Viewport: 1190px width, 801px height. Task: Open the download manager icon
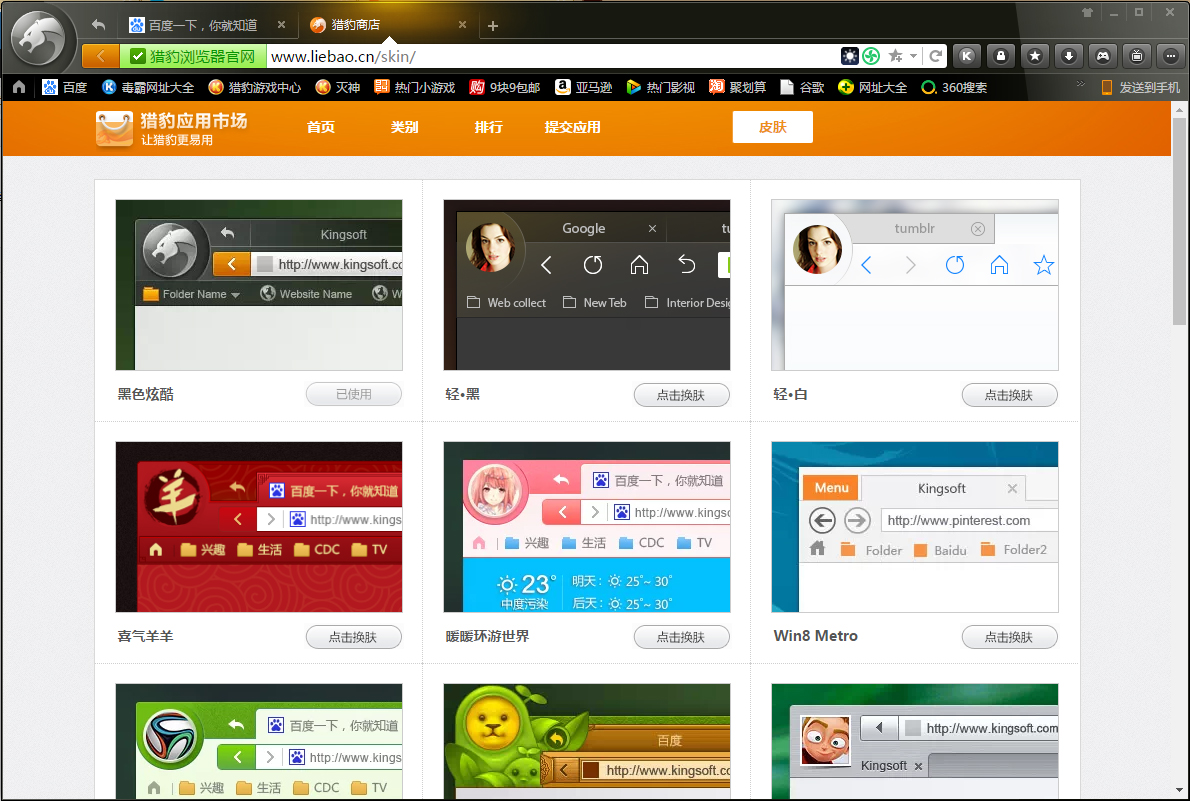(1069, 57)
